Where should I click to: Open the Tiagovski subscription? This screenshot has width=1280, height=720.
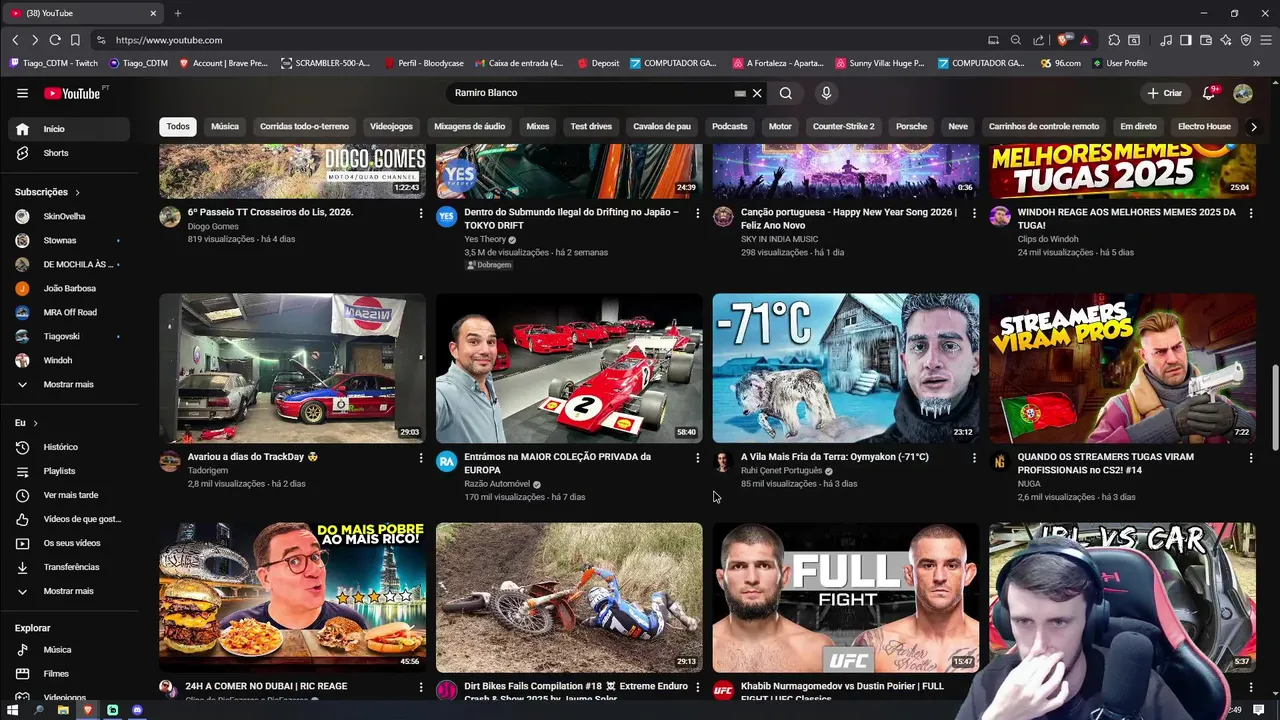[69, 336]
